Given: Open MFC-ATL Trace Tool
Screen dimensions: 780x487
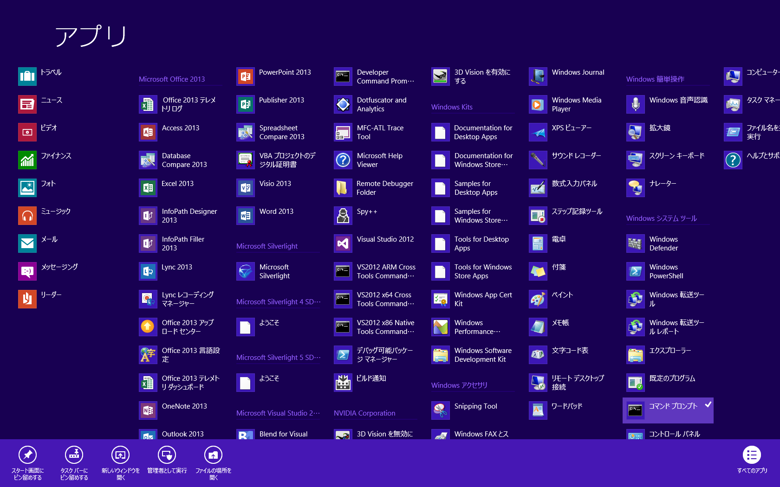Looking at the screenshot, I should (x=369, y=132).
